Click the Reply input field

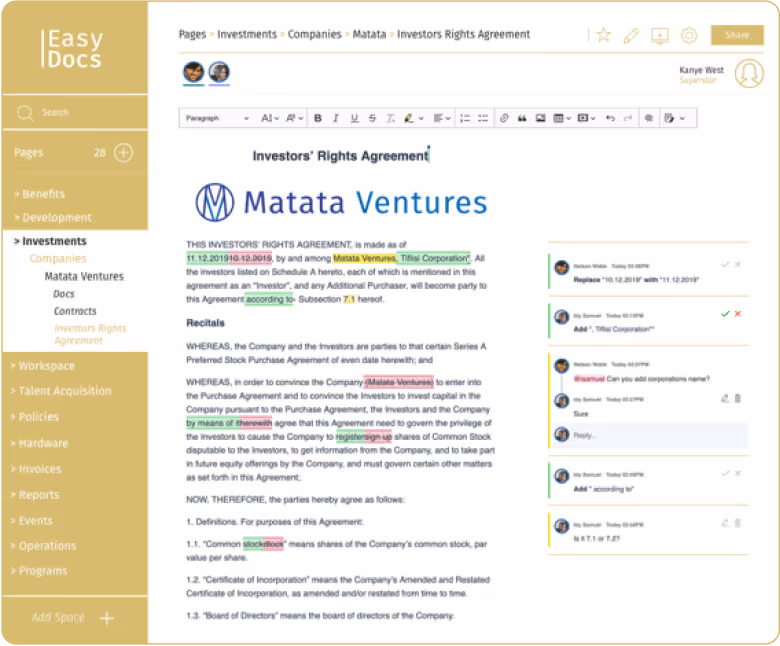[x=655, y=435]
